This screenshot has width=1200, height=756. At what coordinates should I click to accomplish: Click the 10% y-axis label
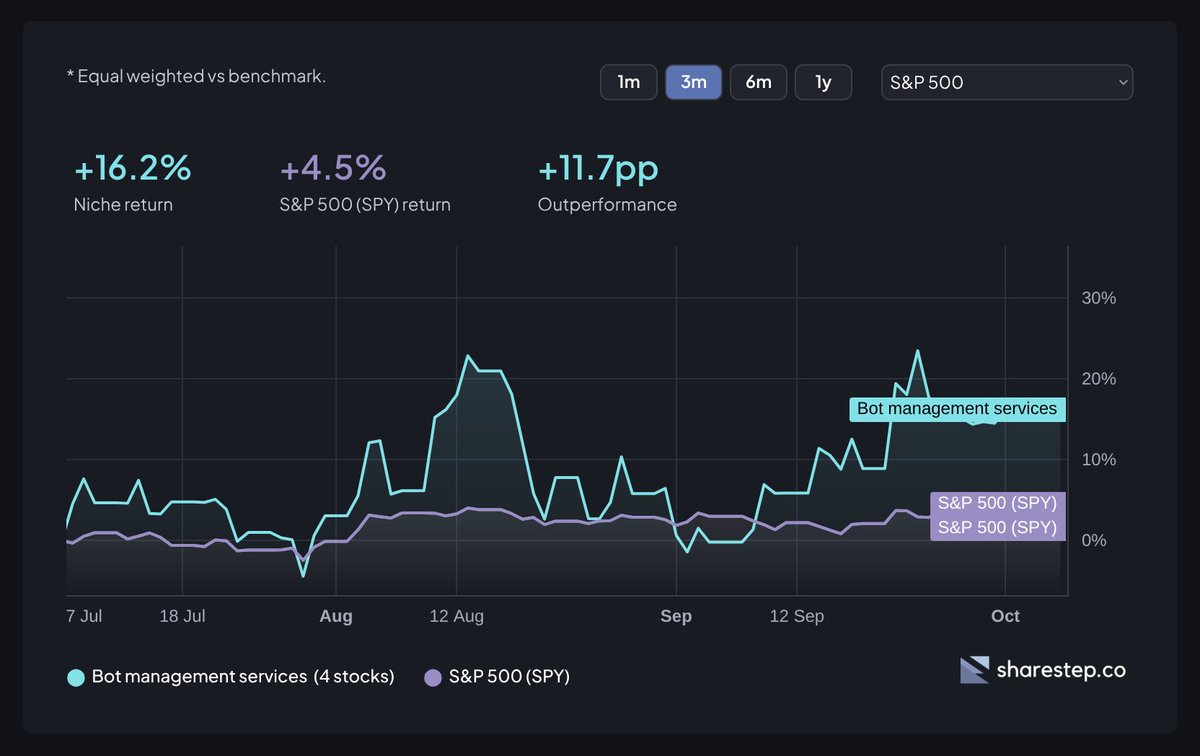tap(1099, 460)
